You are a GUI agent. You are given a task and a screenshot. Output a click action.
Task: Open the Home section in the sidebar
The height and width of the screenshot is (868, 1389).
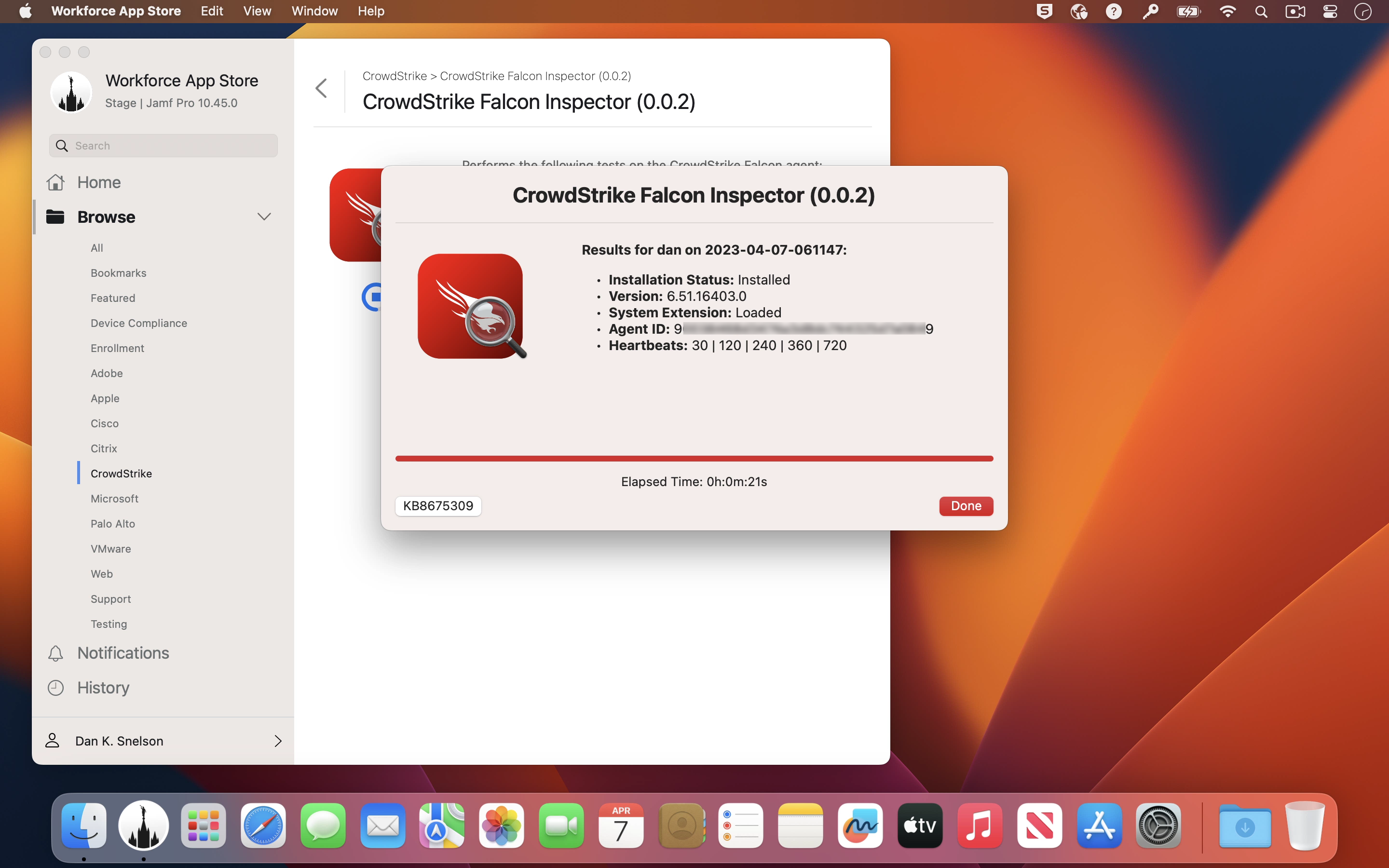[x=99, y=182]
